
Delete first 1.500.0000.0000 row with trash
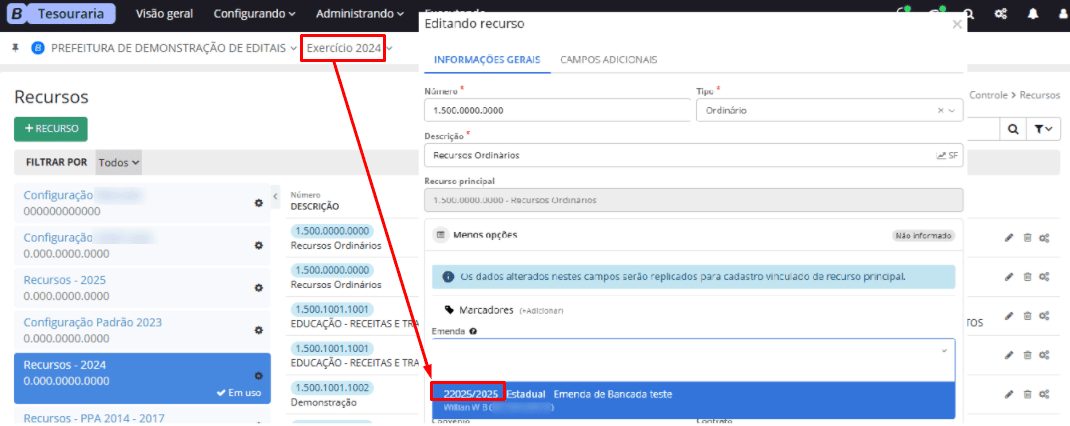tap(1026, 238)
